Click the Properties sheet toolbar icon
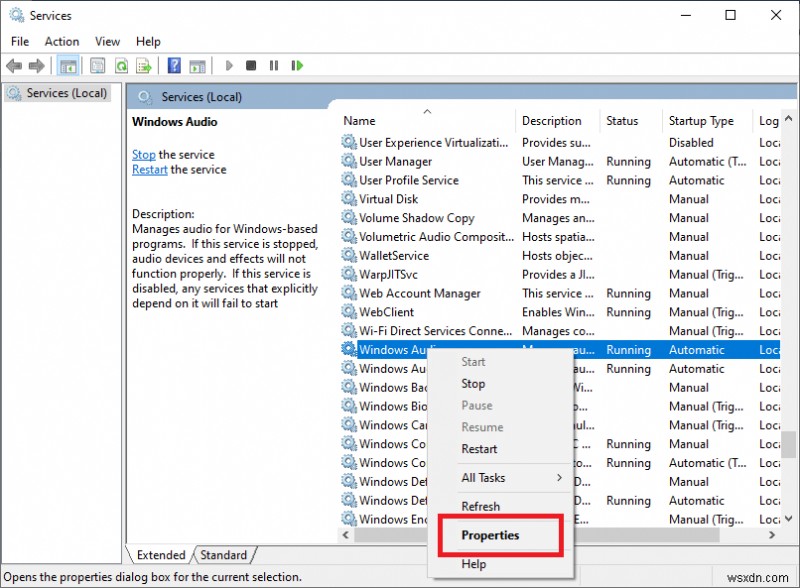 click(97, 66)
